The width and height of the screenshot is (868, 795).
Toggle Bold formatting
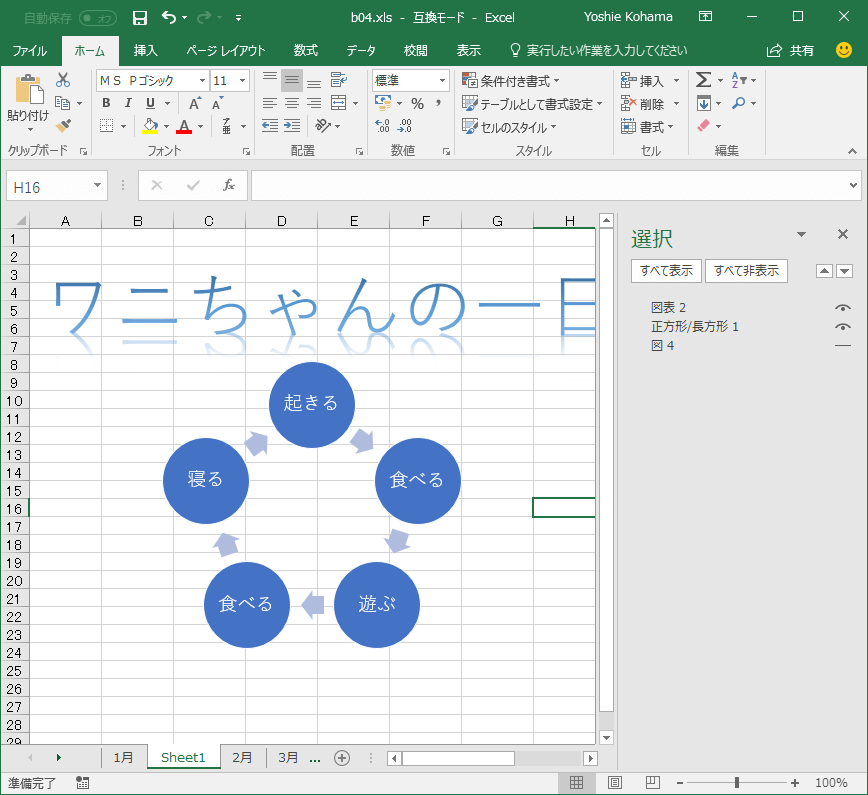click(106, 103)
